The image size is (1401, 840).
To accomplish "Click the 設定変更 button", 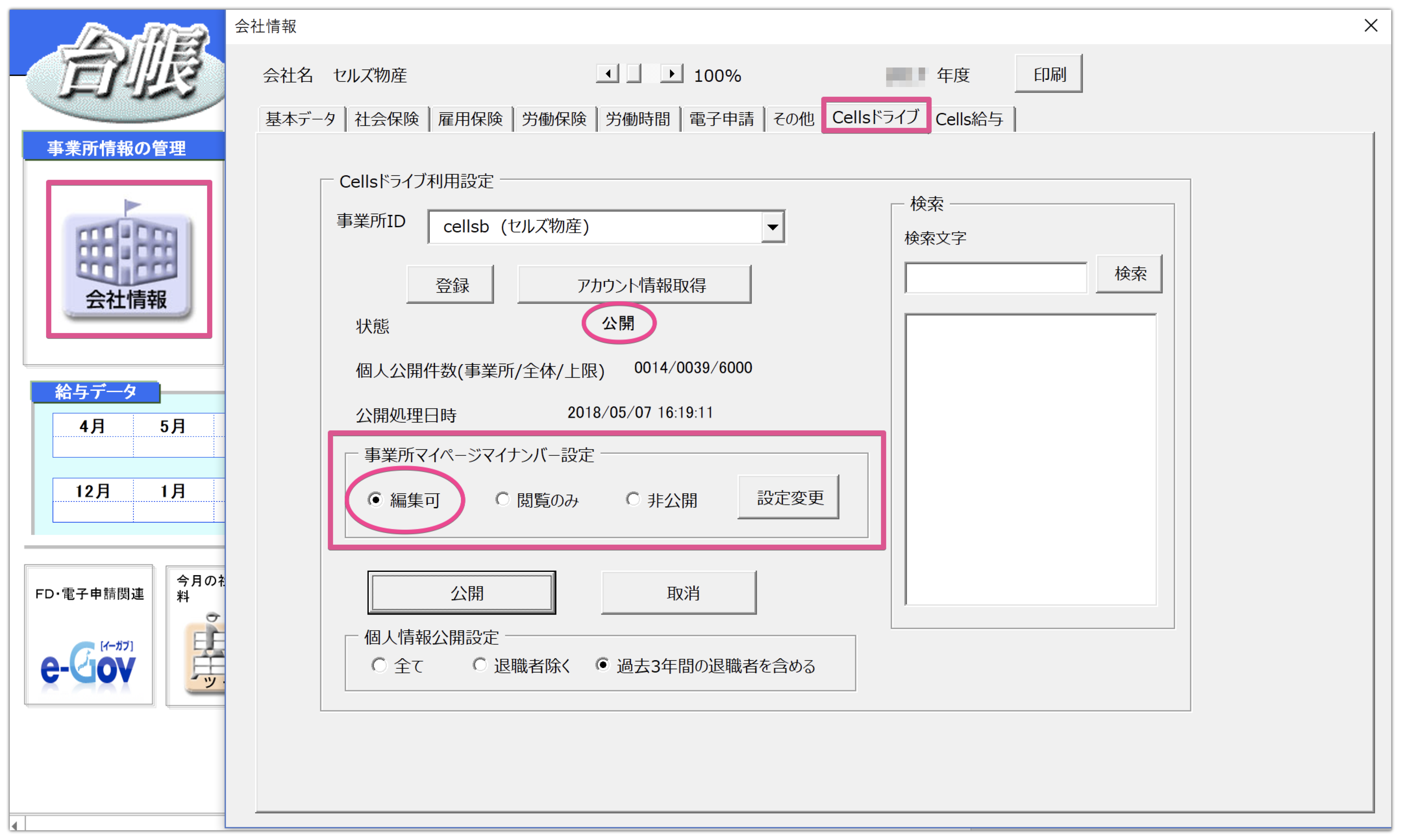I will coord(789,498).
